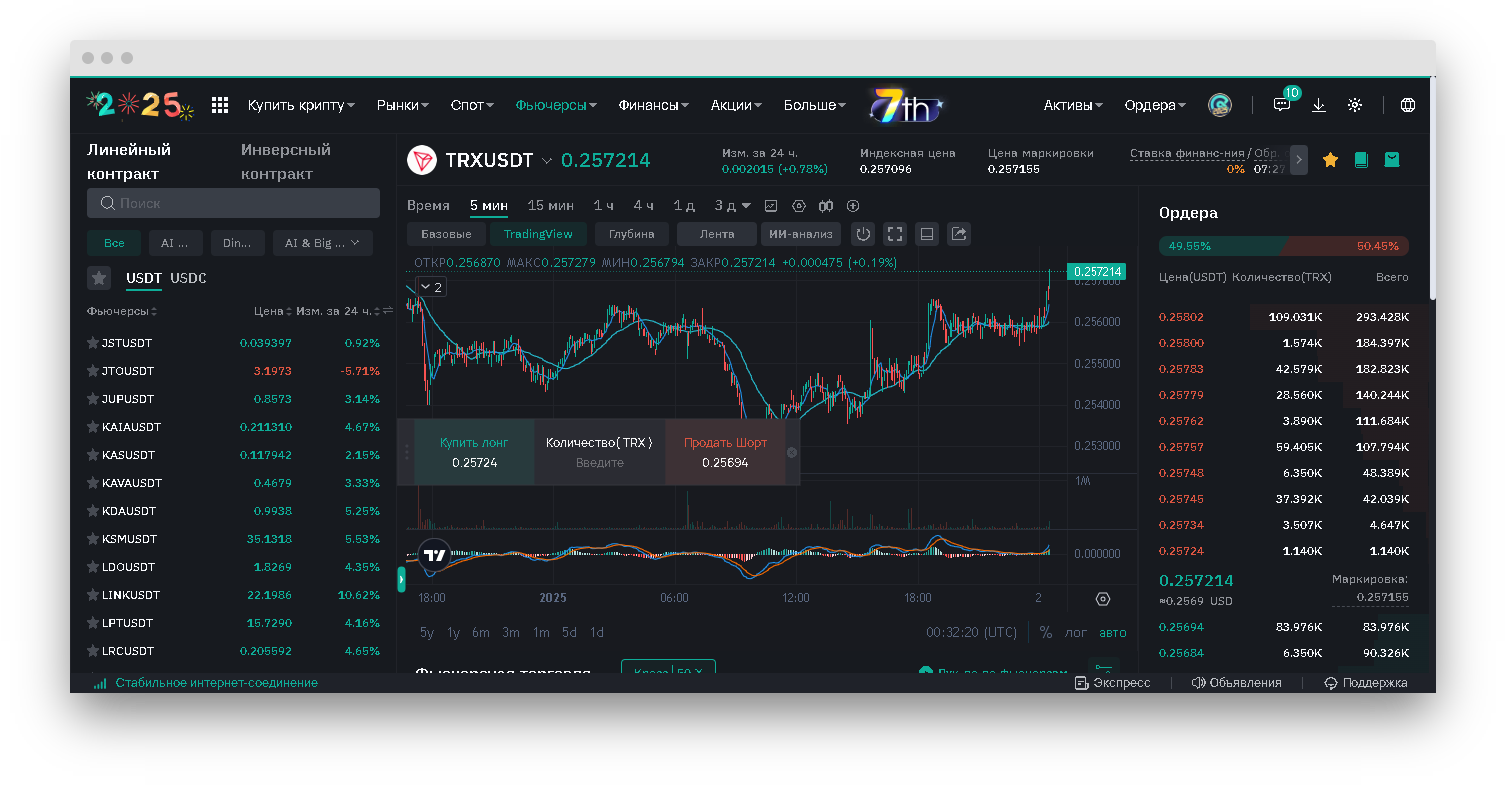Open the Спот dropdown menu

473,105
